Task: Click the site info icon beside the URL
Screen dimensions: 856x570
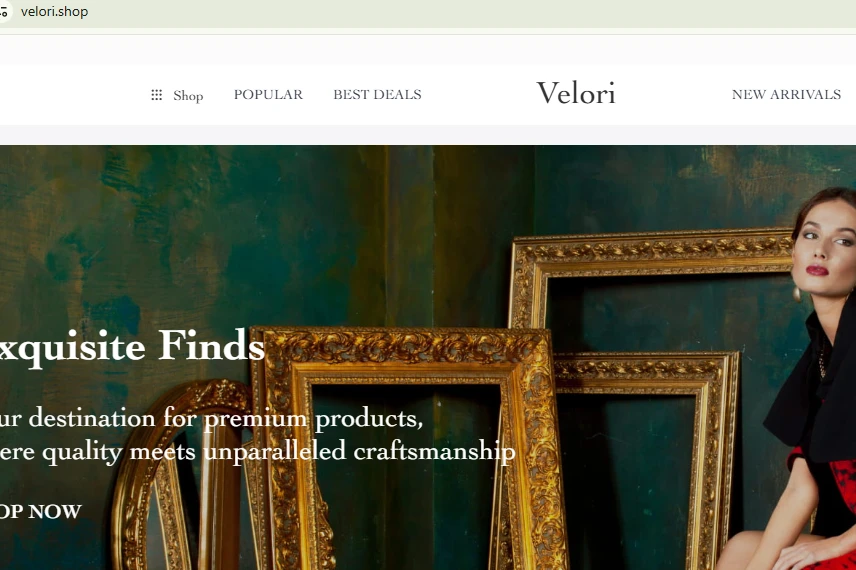Action: [x=4, y=12]
